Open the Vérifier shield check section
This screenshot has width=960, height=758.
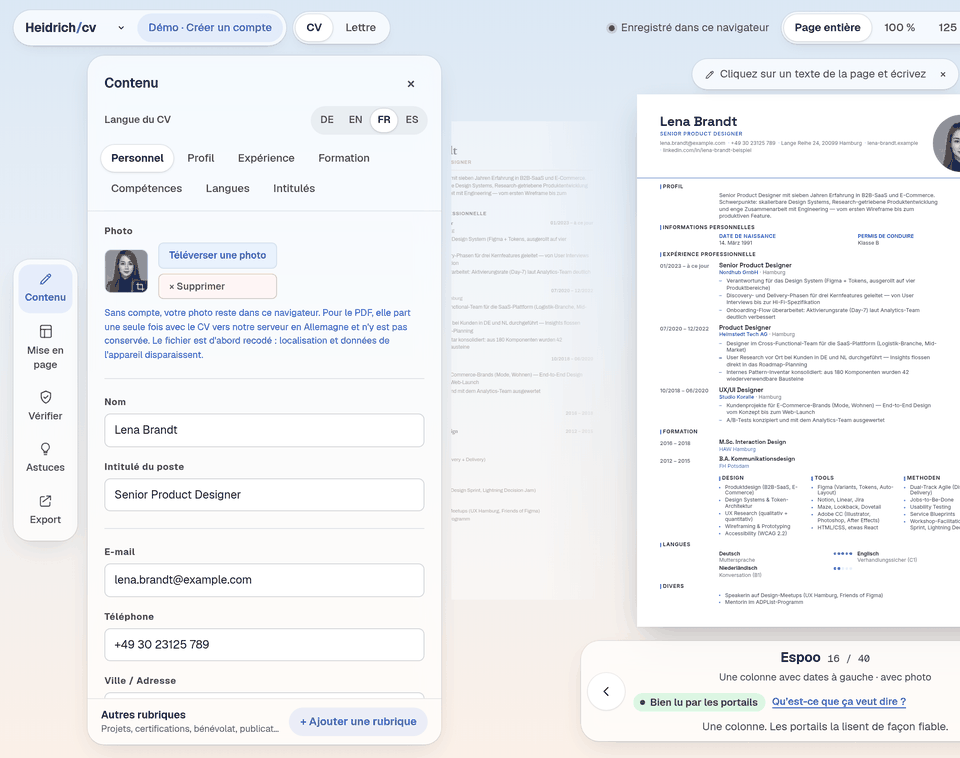click(x=45, y=406)
